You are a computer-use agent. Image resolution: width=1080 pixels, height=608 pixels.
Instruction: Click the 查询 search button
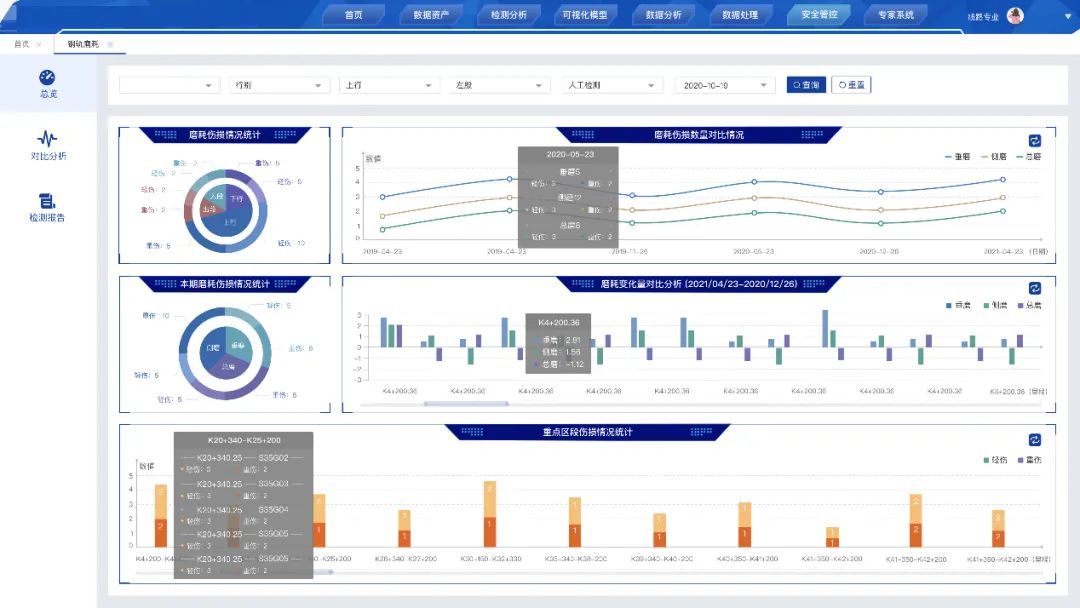(806, 85)
